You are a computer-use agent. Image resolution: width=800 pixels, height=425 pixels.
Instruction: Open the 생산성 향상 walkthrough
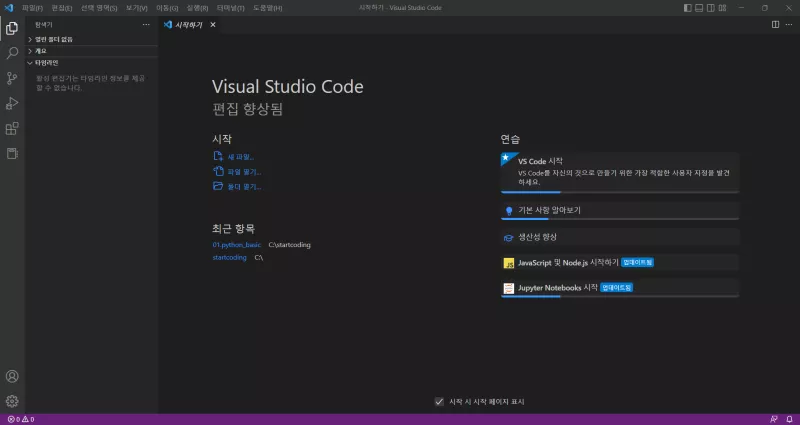620,237
